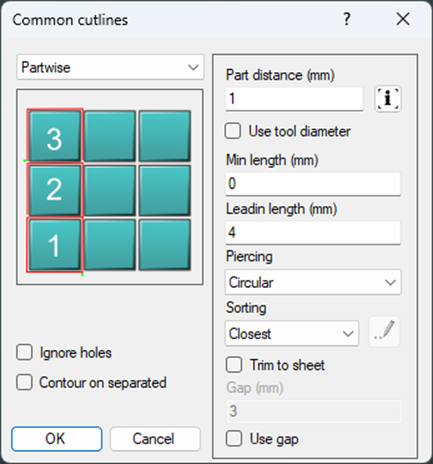Close the Common cutlines dialog
This screenshot has height=464, width=433.
pos(403,19)
